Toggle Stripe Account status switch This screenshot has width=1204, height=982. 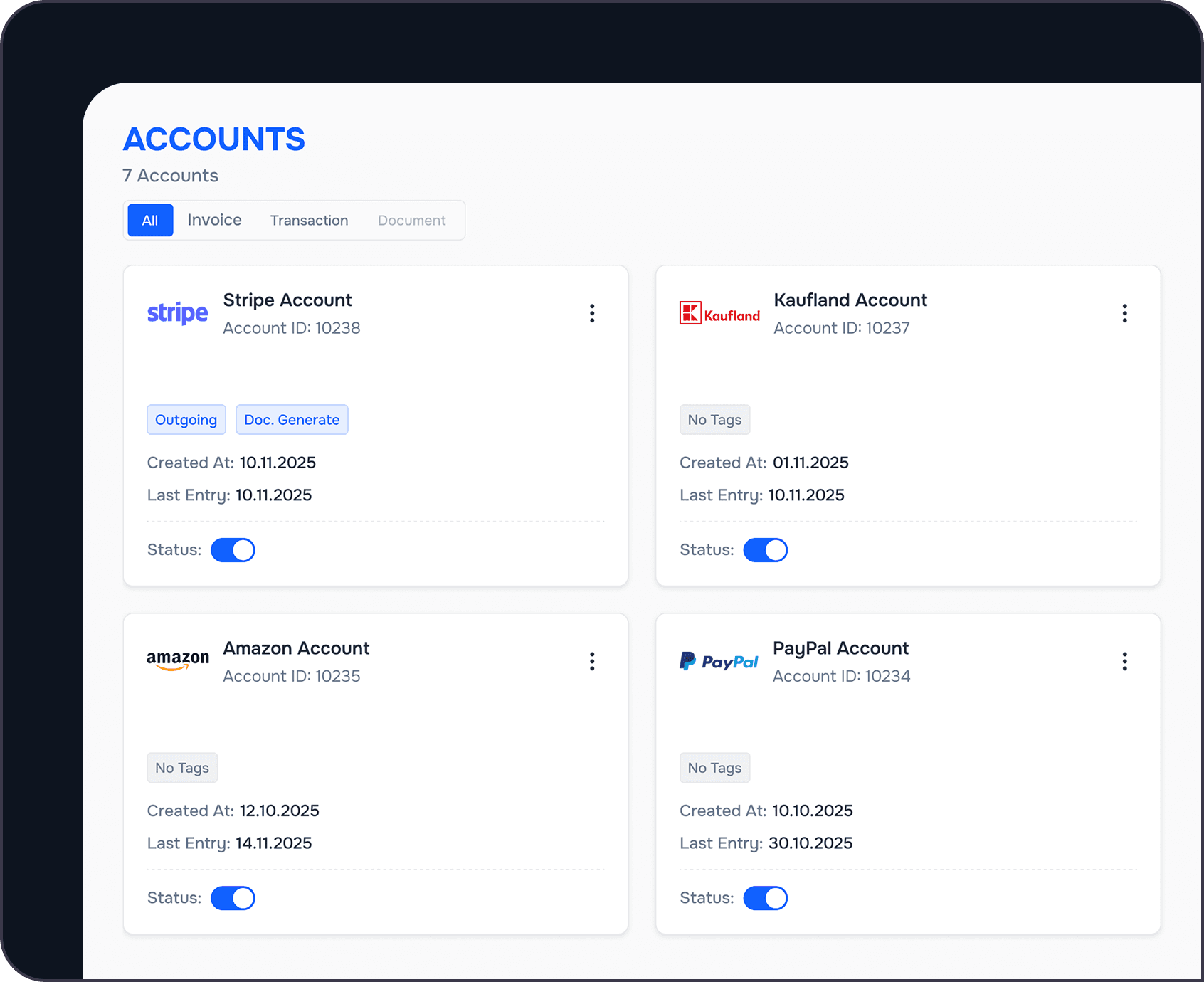(x=233, y=550)
